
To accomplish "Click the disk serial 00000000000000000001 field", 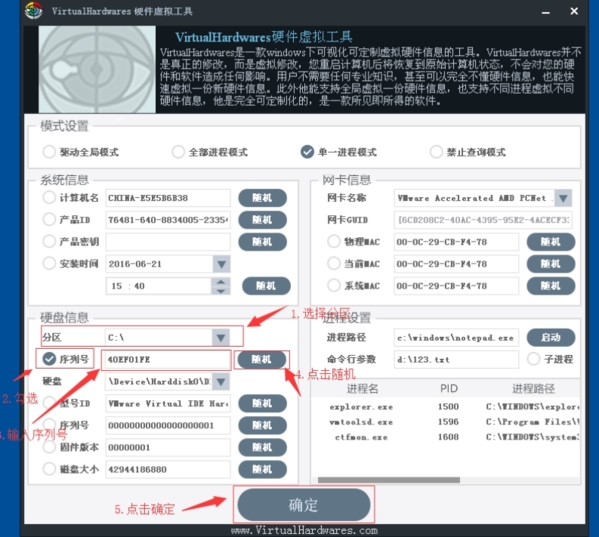I will click(168, 425).
